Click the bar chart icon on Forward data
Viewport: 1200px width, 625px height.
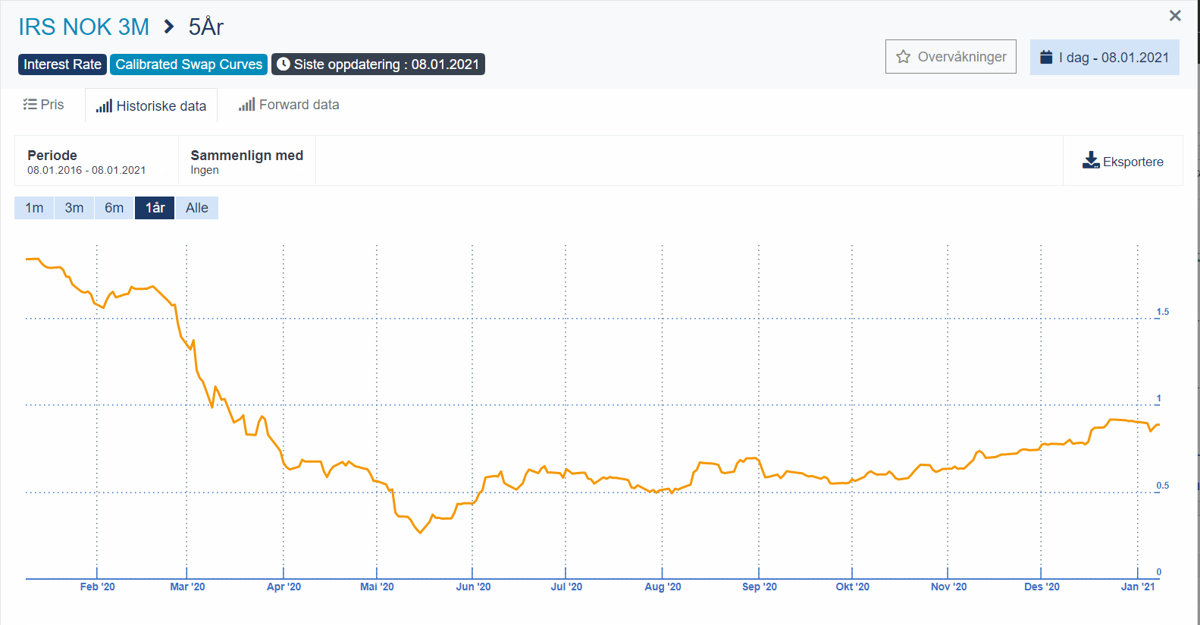coord(246,104)
